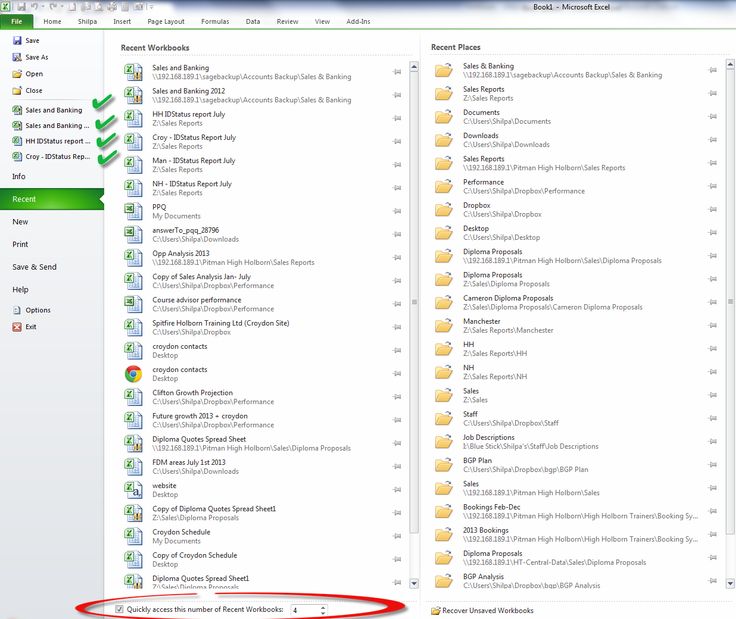Open Man - IDStatus Report July workbook
Viewport: 736px width, 619px height.
tap(262, 165)
